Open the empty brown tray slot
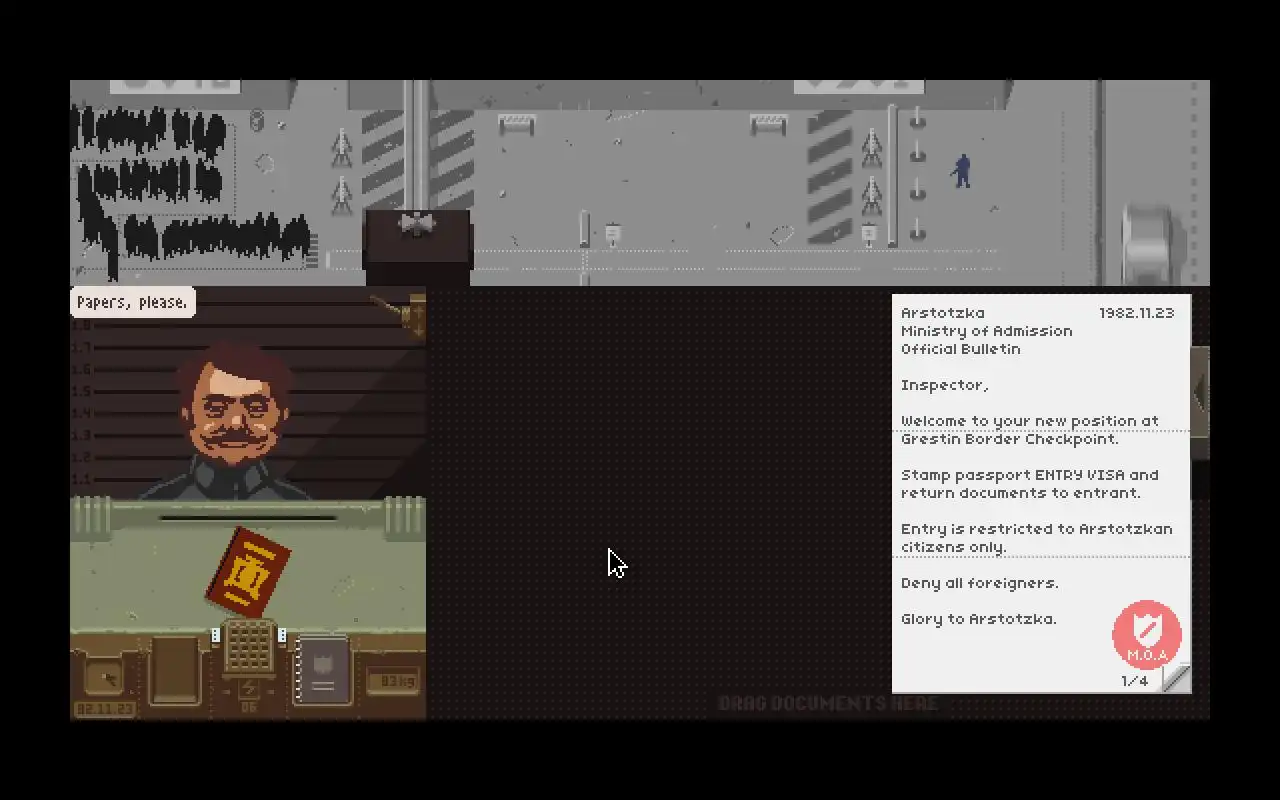The height and width of the screenshot is (800, 1280). click(175, 669)
